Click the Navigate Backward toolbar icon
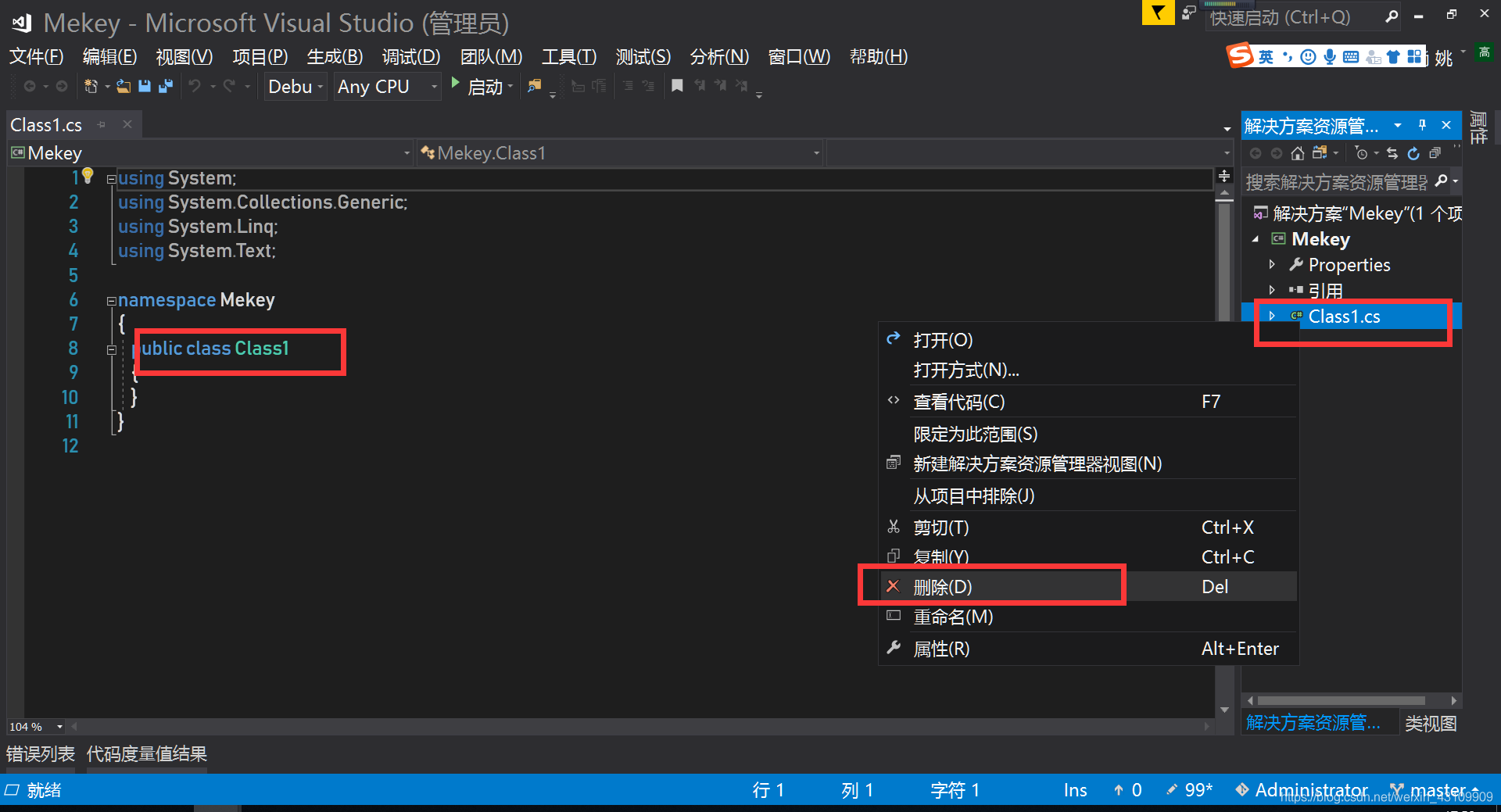 point(30,86)
